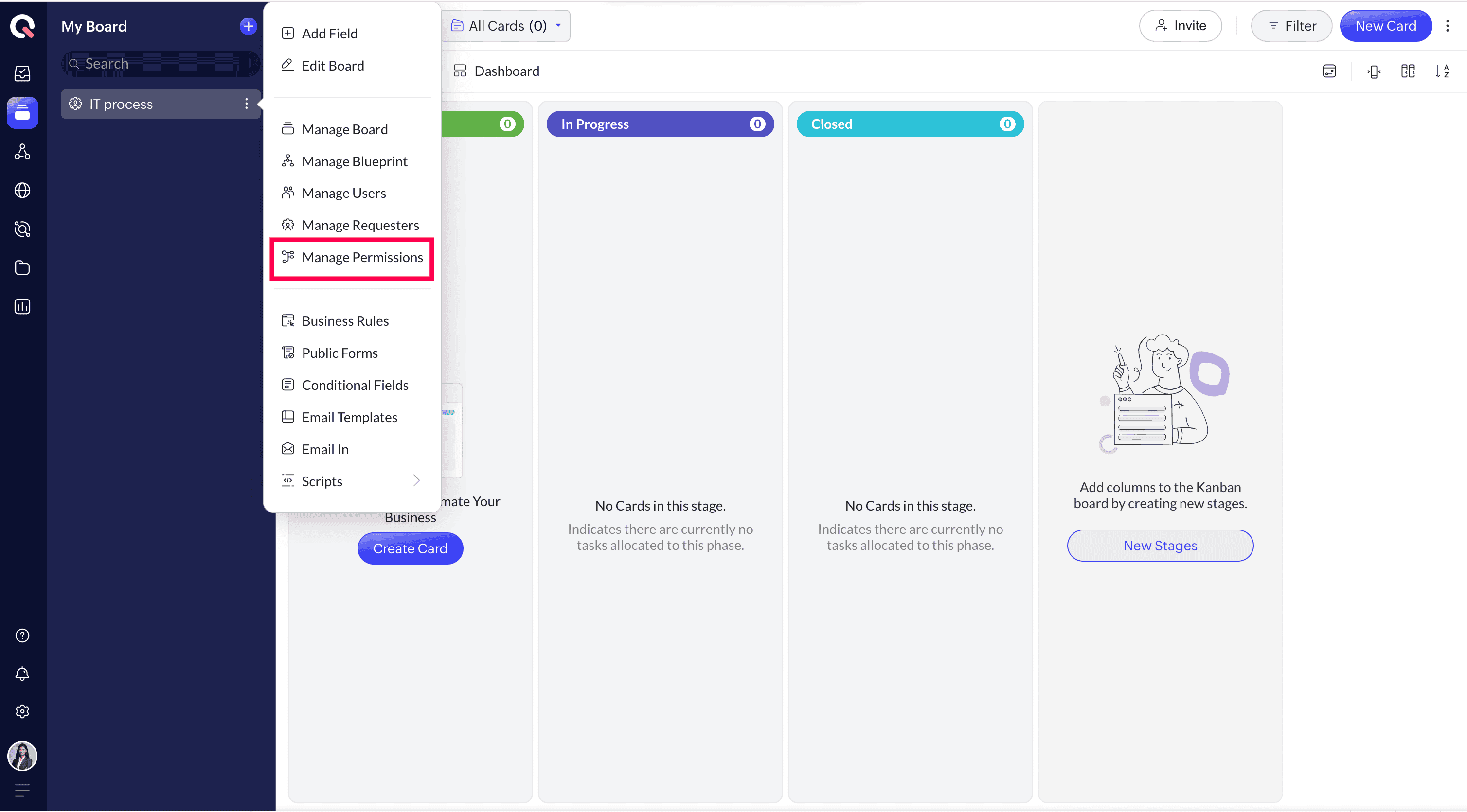Open the folder icon in left sidebar
Screen dimensions: 1467x812
22,267
